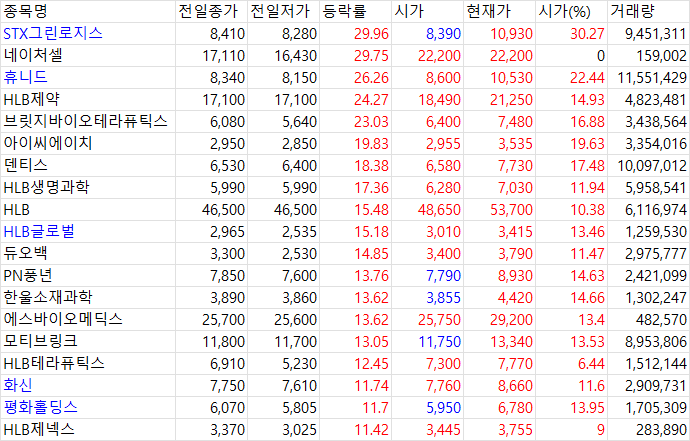
Task: Select stock 화신
Action: coord(18,386)
